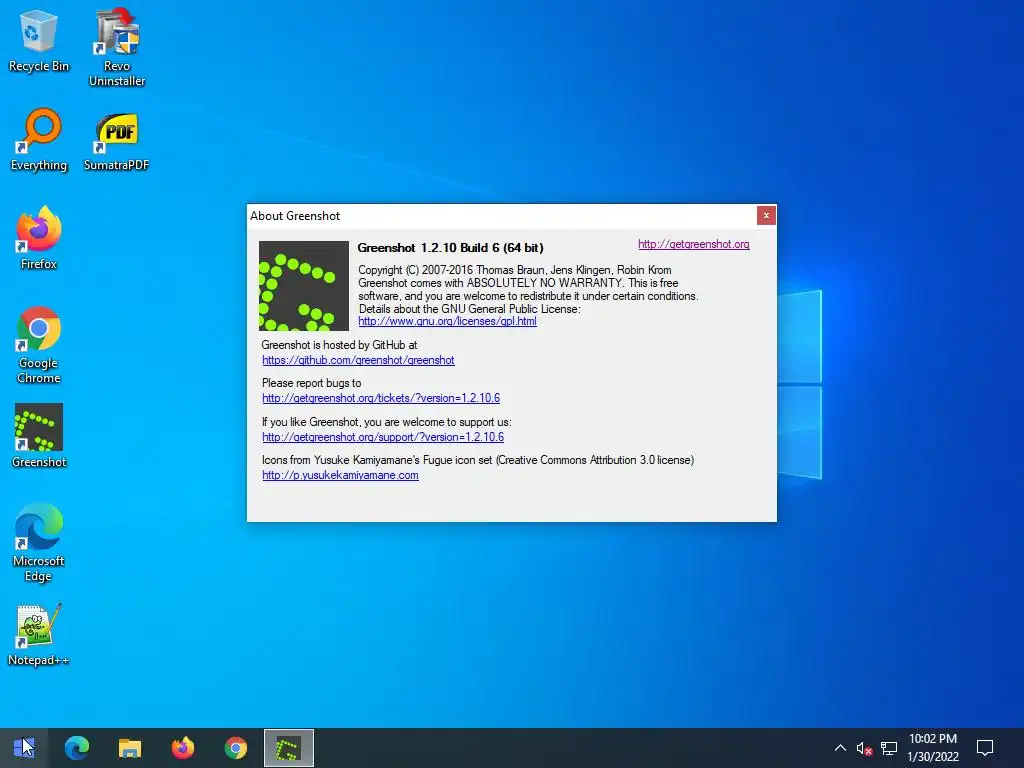Click the muted speaker tray icon
Viewport: 1024px width, 768px height.
tap(864, 748)
